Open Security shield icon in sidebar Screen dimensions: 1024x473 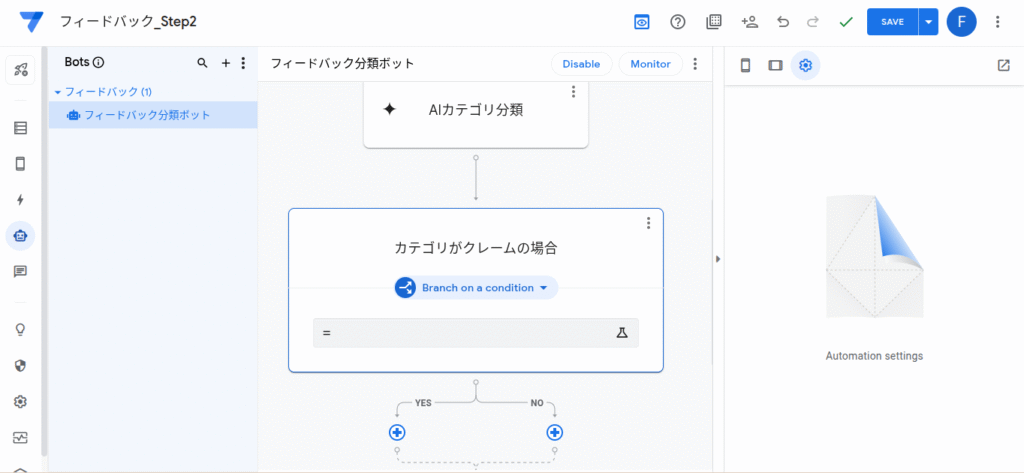click(20, 366)
